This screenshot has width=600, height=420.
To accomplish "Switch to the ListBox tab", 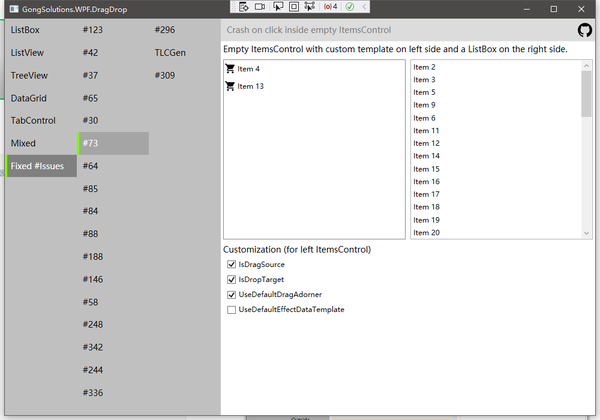I will point(41,30).
